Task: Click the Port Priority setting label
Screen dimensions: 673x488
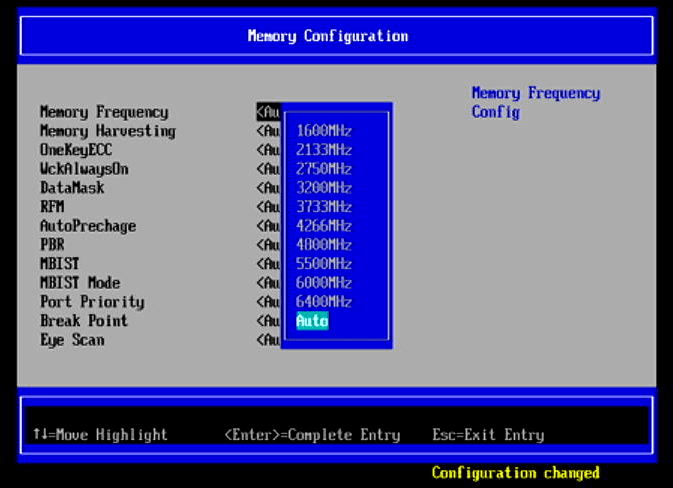Action: [92, 302]
